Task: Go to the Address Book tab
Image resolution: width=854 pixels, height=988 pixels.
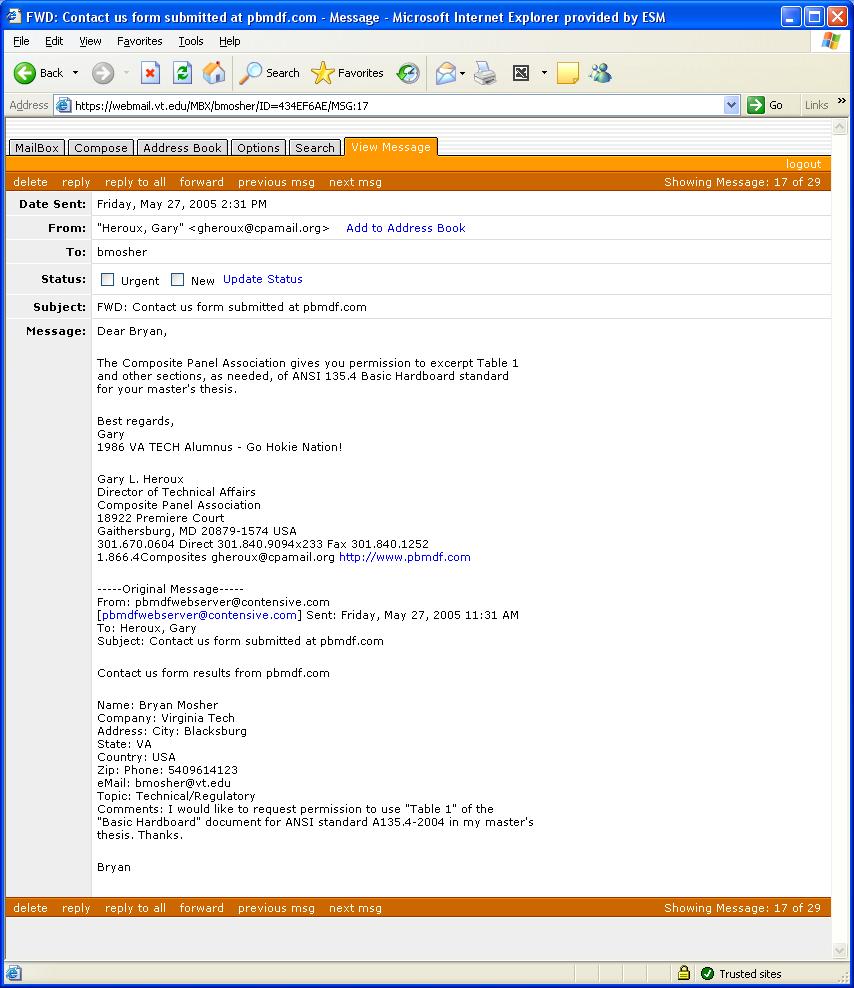Action: 182,147
